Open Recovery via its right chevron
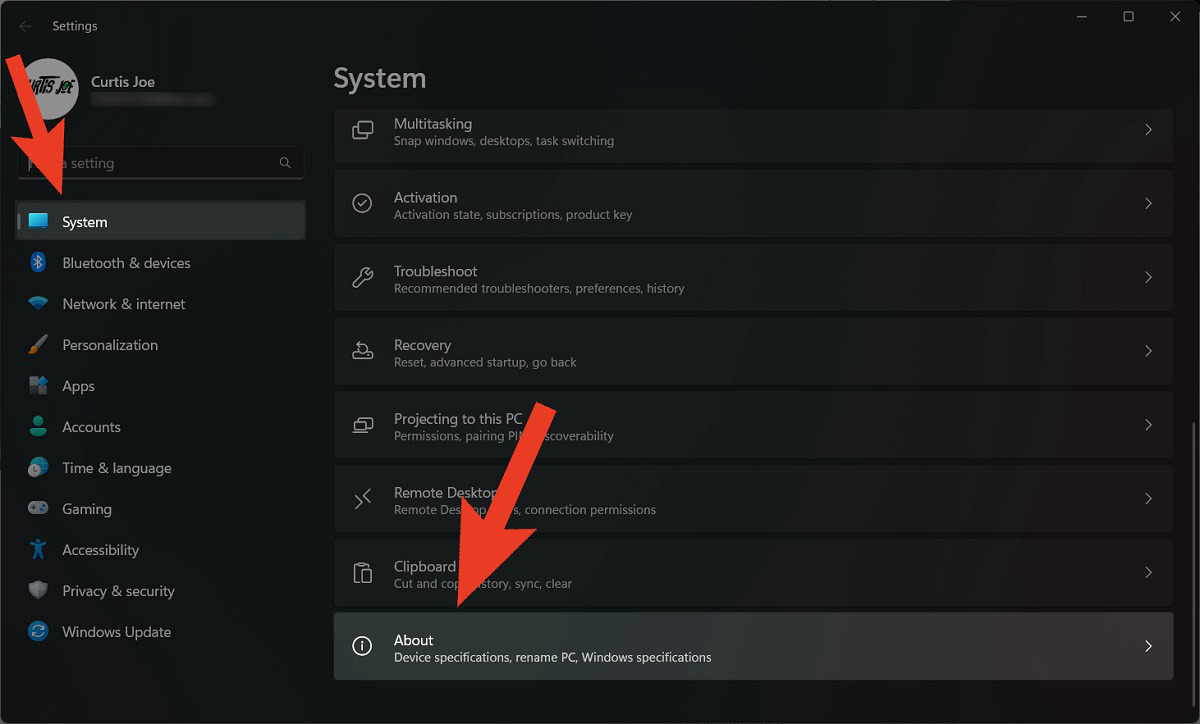The image size is (1200, 724). coord(1148,352)
